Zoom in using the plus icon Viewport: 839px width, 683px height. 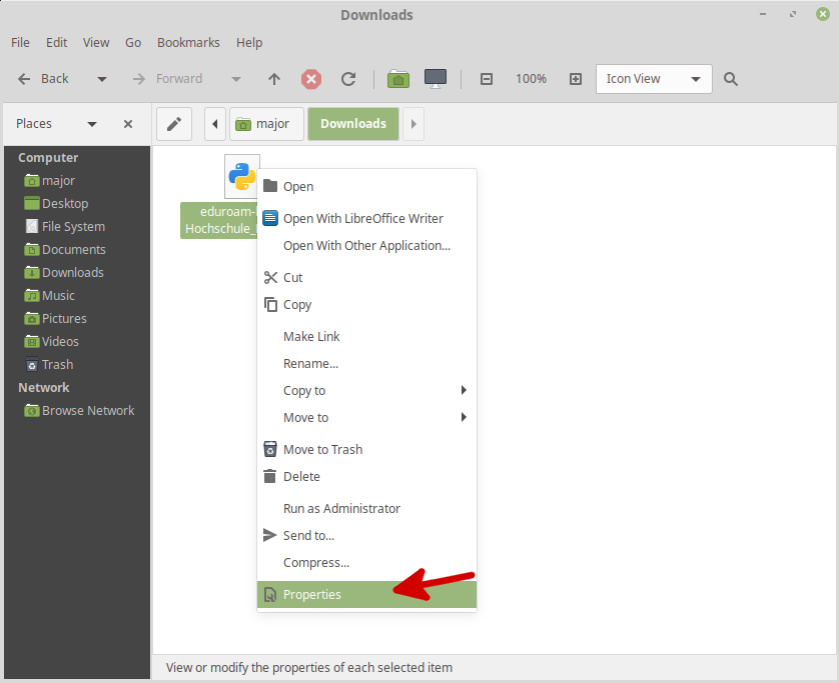tap(575, 79)
